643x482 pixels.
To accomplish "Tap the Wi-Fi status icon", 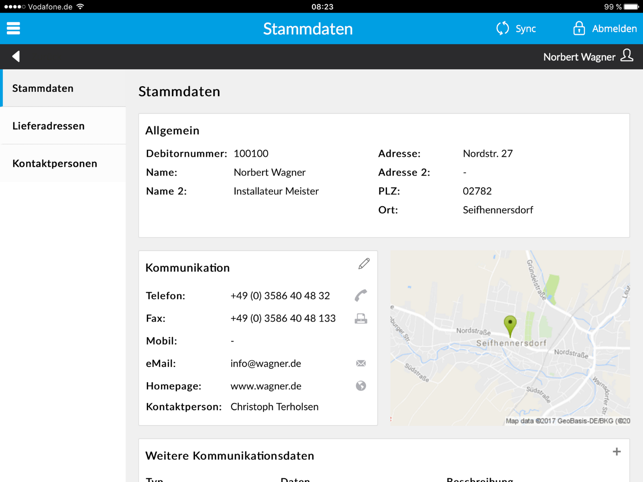I will click(80, 7).
